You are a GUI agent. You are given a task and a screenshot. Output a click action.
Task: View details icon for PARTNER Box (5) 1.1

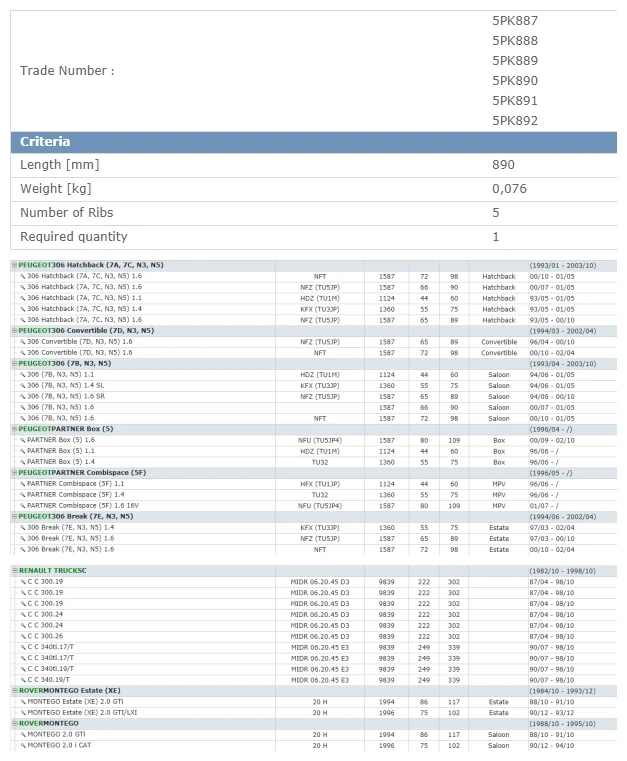22,451
